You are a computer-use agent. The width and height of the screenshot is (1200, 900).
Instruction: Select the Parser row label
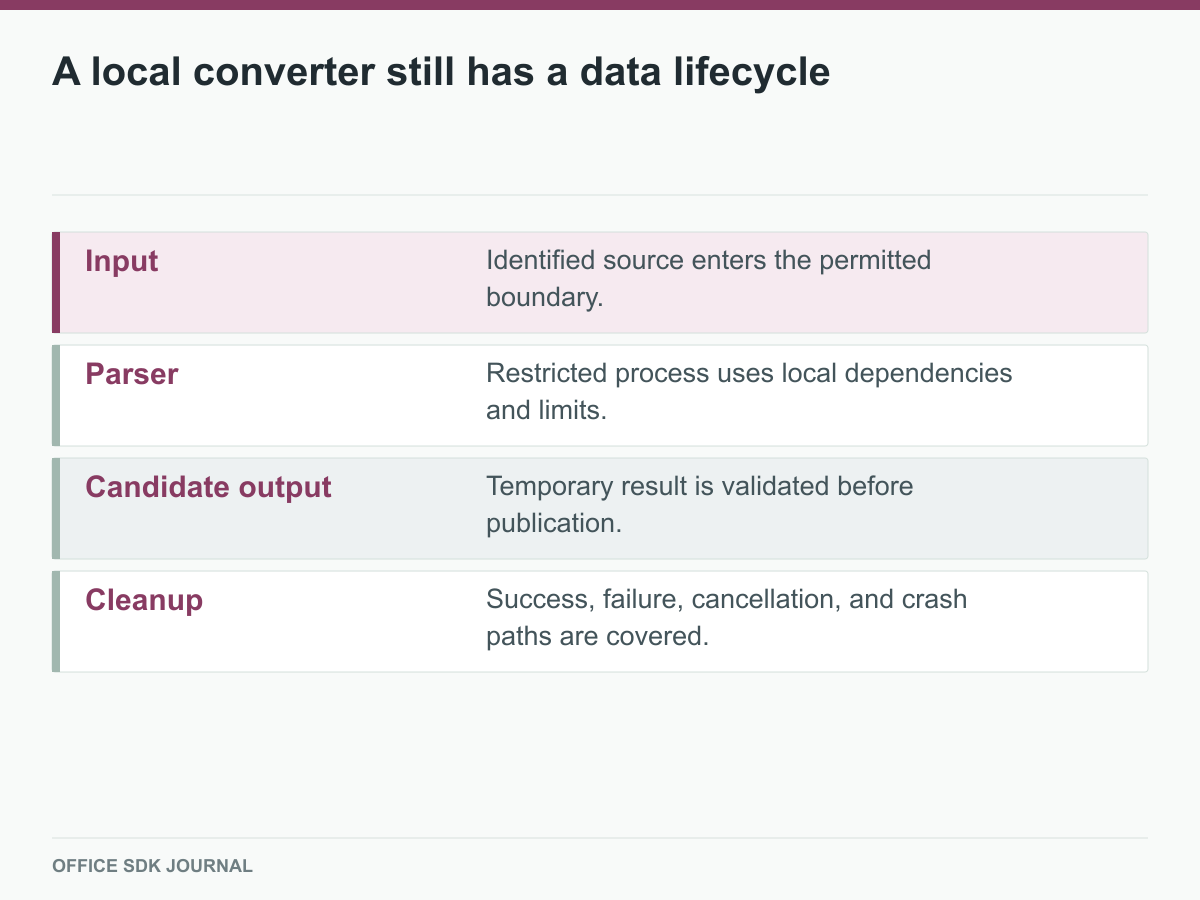point(132,374)
